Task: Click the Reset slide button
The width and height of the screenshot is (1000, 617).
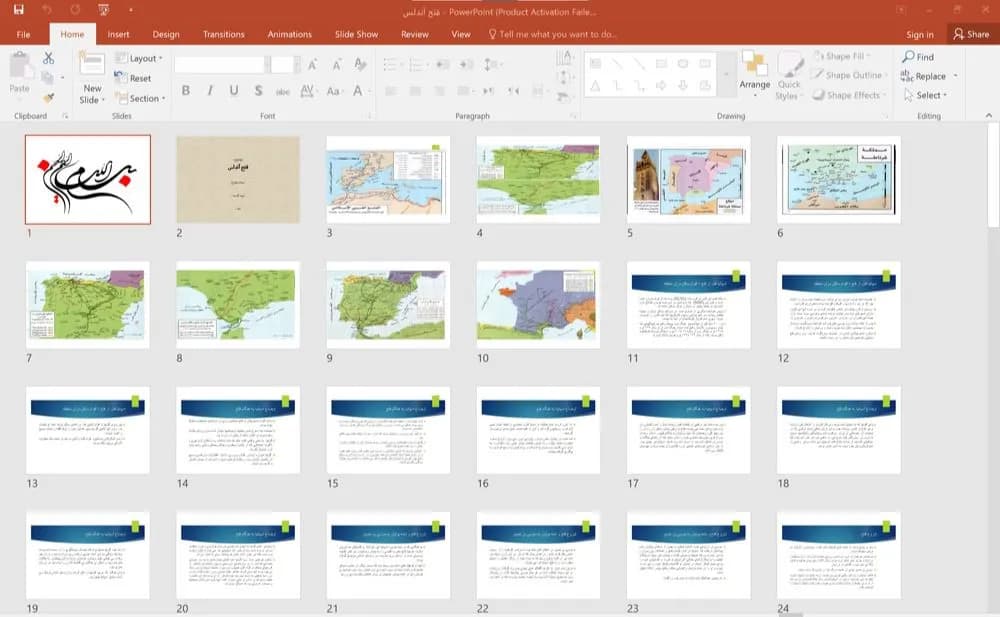Action: pos(133,78)
